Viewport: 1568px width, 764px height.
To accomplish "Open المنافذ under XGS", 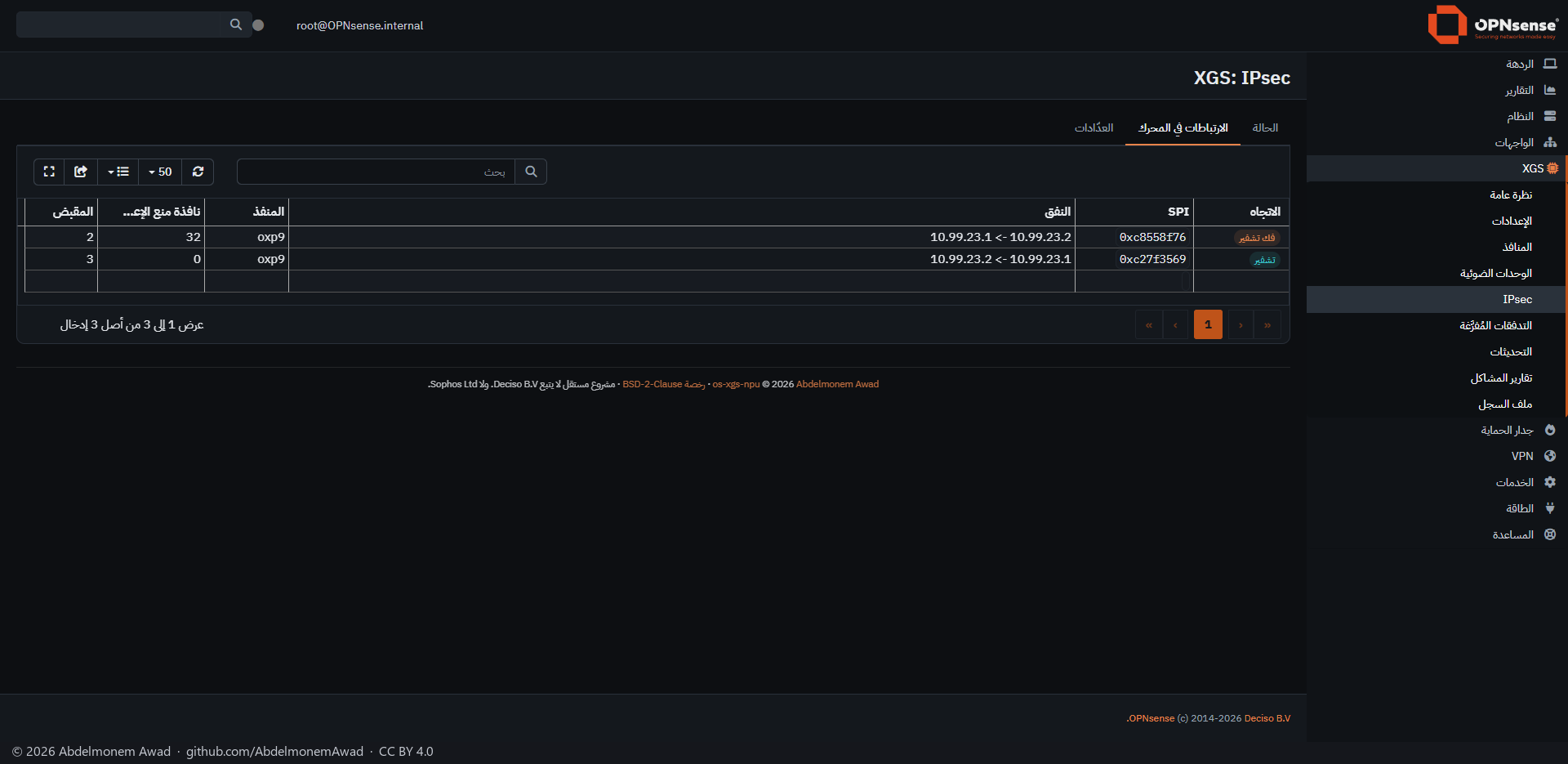I will [1437, 247].
